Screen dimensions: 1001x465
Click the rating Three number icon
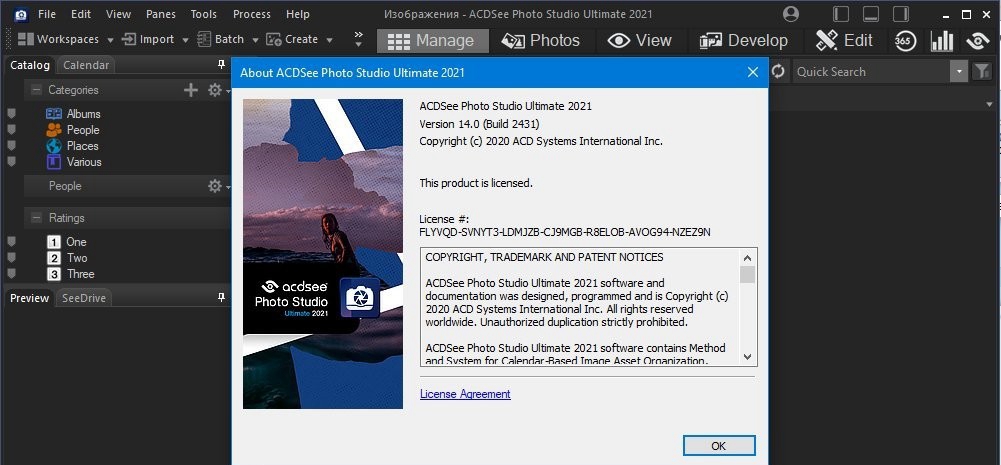click(54, 274)
